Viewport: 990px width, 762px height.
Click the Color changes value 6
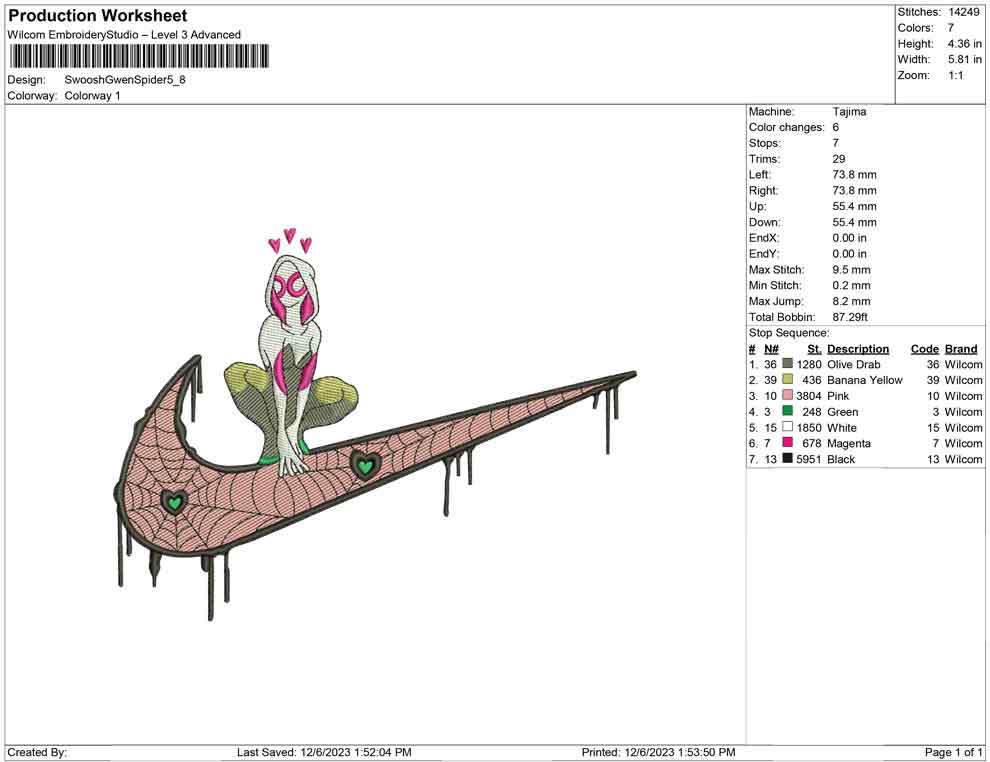tap(835, 128)
